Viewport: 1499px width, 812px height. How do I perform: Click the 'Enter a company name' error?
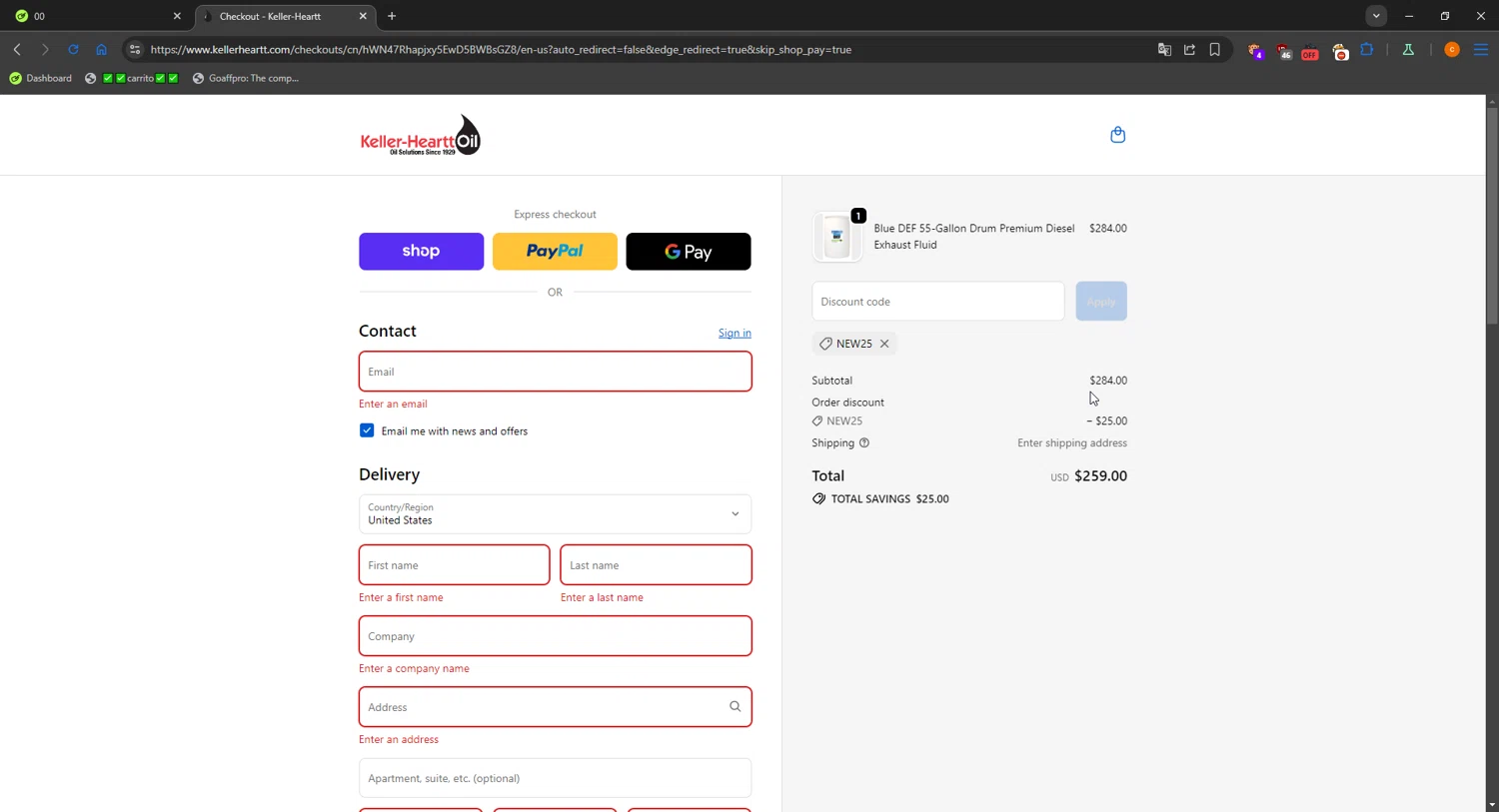[x=414, y=669]
